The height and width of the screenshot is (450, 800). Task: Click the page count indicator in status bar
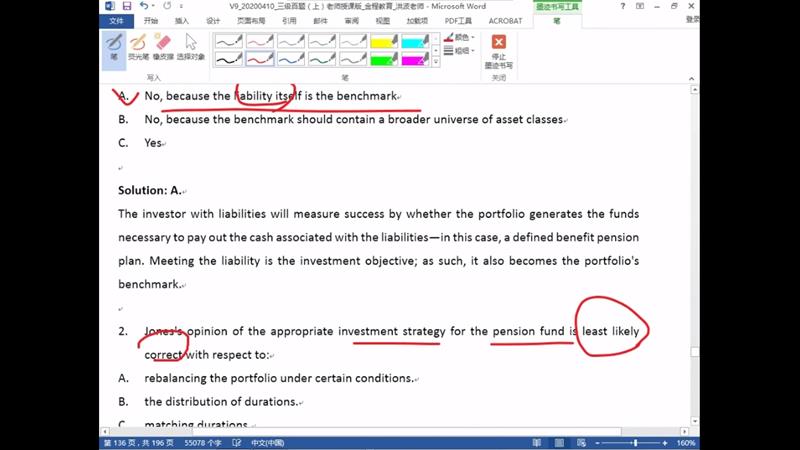pyautogui.click(x=138, y=442)
